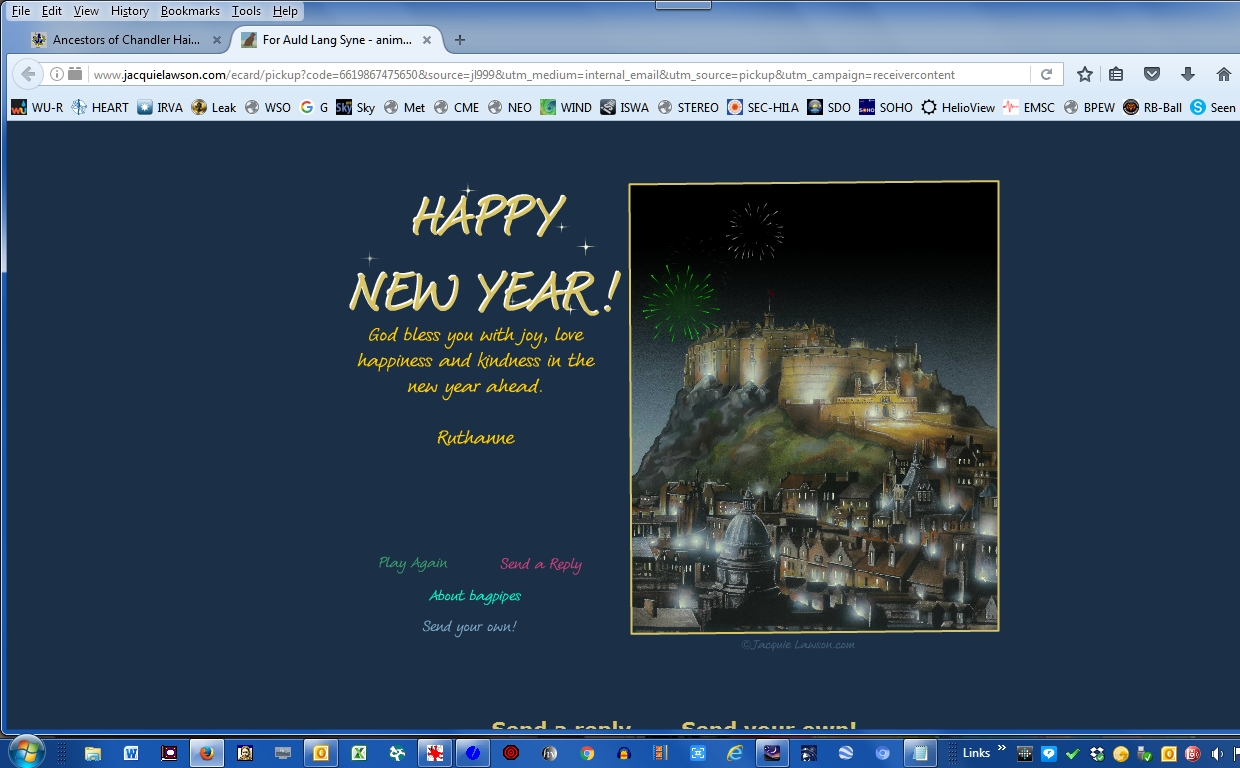Open the WIND bookmark

tap(566, 107)
